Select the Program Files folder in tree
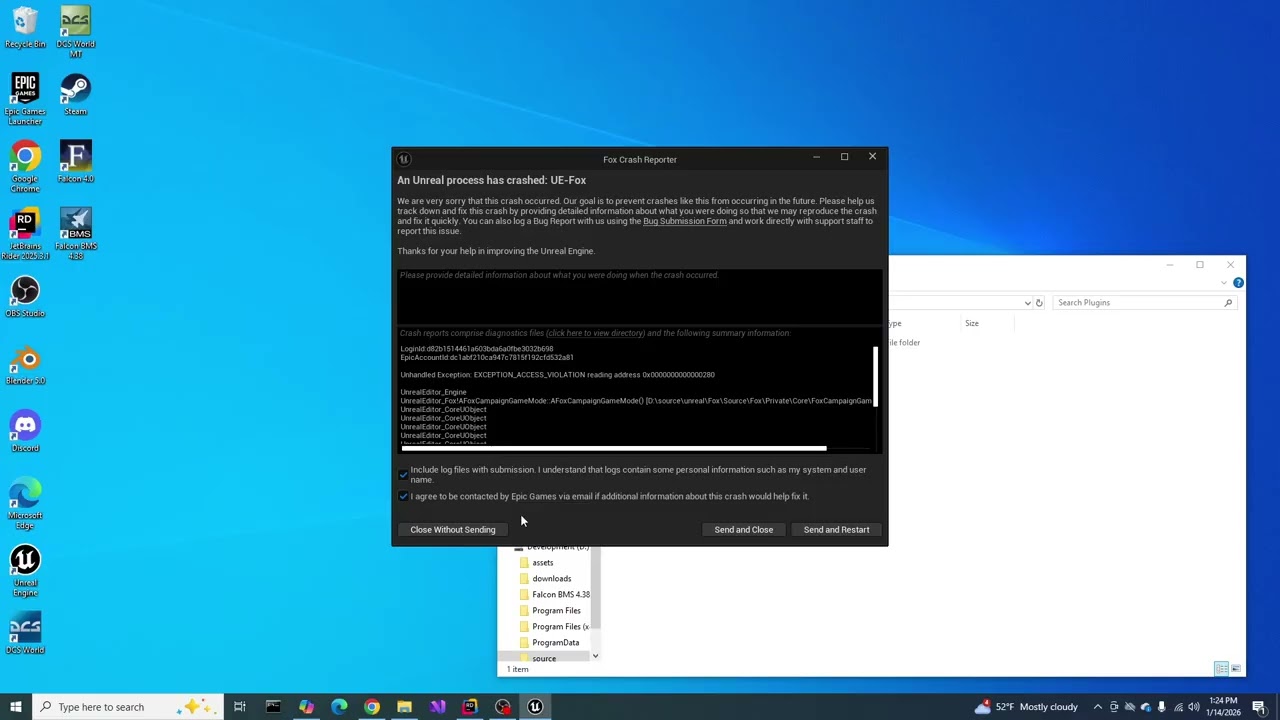1280x720 pixels. pyautogui.click(x=556, y=611)
